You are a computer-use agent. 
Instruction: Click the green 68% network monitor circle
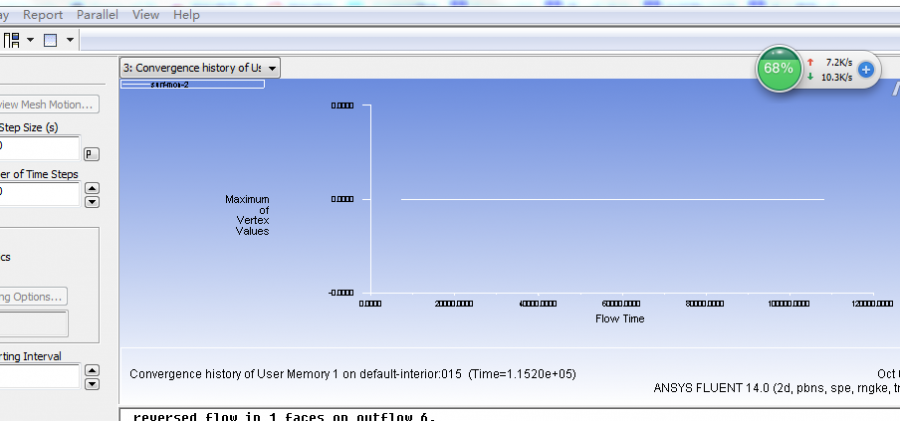(x=778, y=69)
